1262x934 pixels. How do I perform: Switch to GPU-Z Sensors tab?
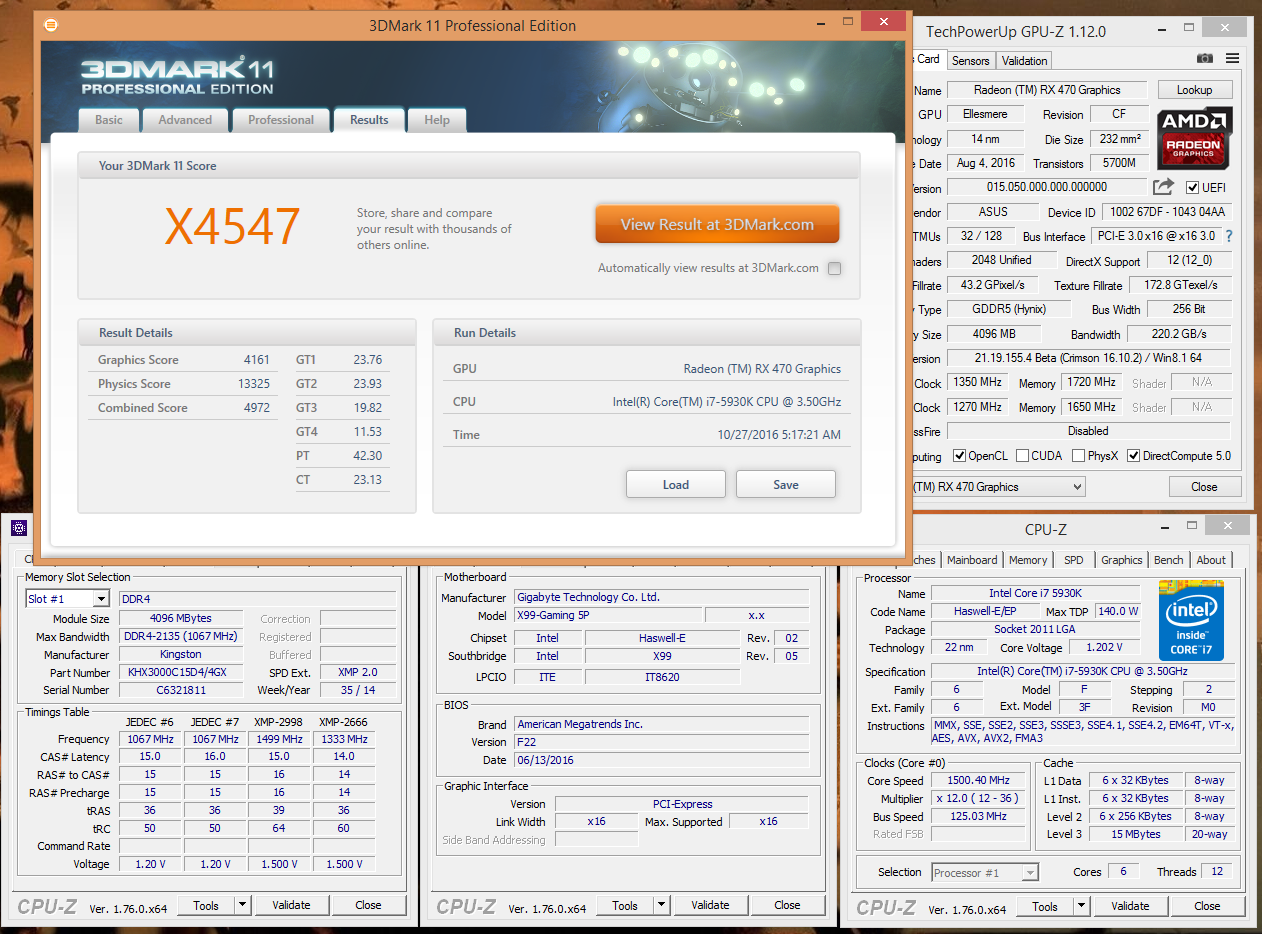970,60
